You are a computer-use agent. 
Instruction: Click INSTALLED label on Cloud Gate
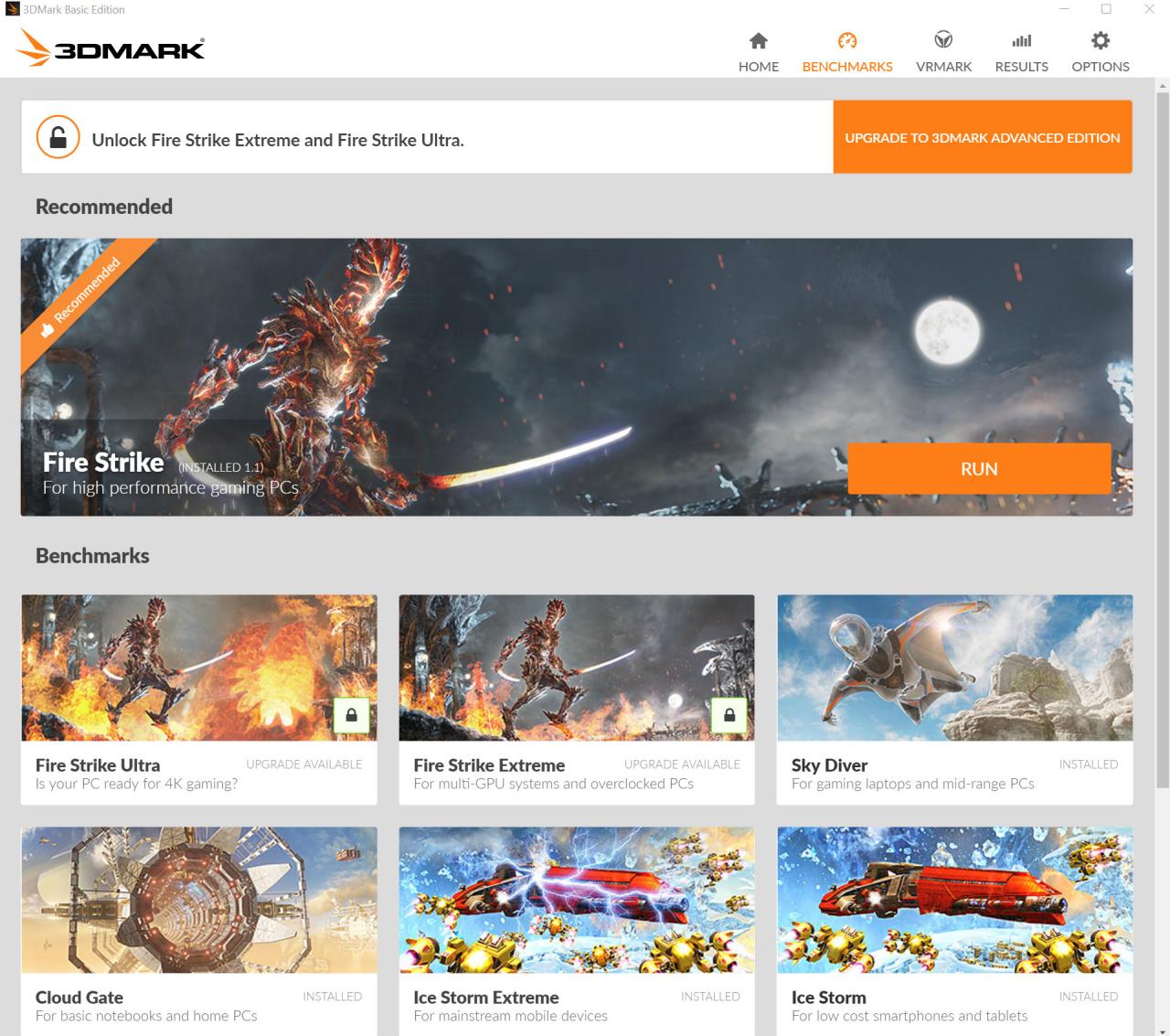(x=333, y=997)
